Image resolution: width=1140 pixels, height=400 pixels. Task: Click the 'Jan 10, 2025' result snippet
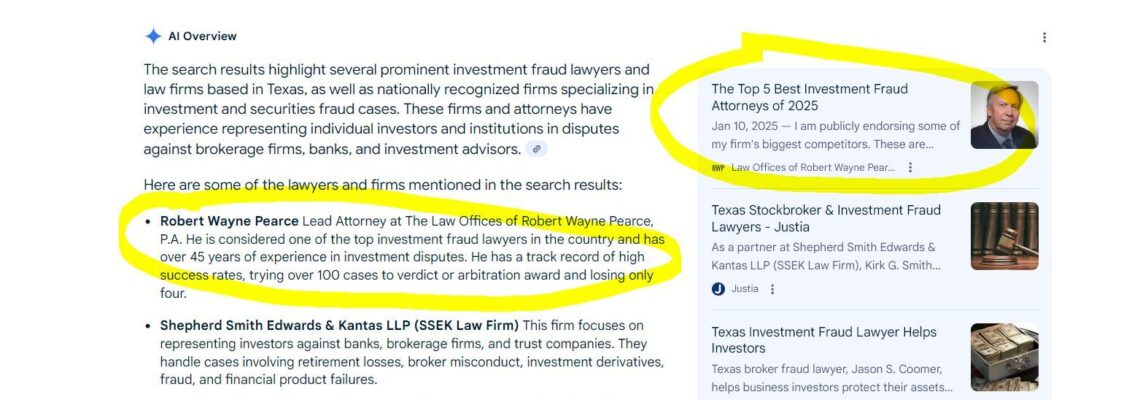[x=835, y=134]
